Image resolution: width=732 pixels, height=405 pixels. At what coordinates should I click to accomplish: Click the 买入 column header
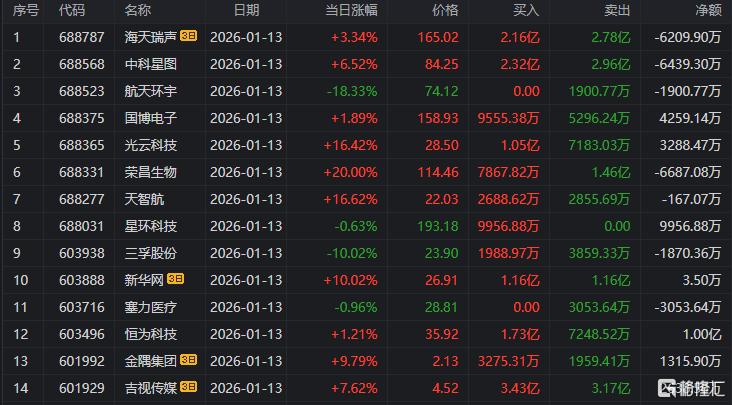tap(526, 10)
